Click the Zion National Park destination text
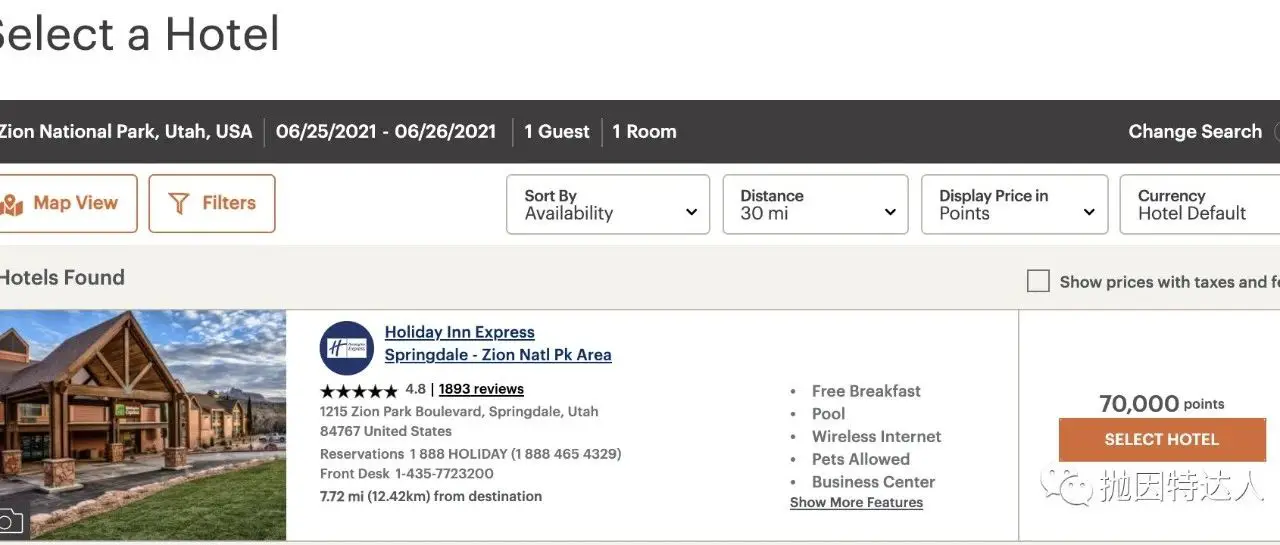 click(x=125, y=132)
